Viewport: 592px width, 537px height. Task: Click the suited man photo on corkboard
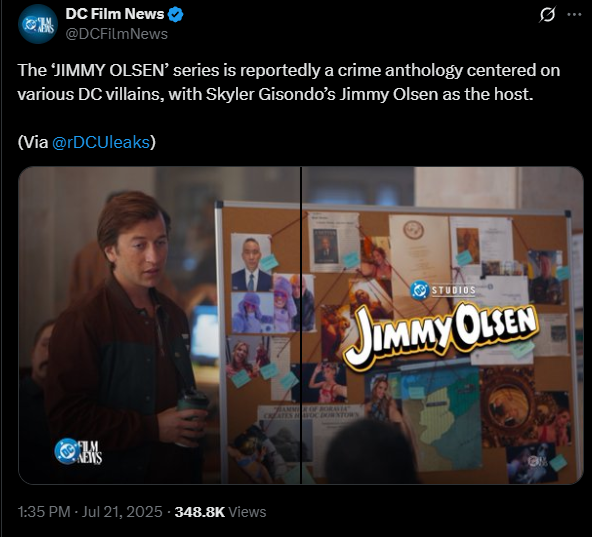(251, 262)
